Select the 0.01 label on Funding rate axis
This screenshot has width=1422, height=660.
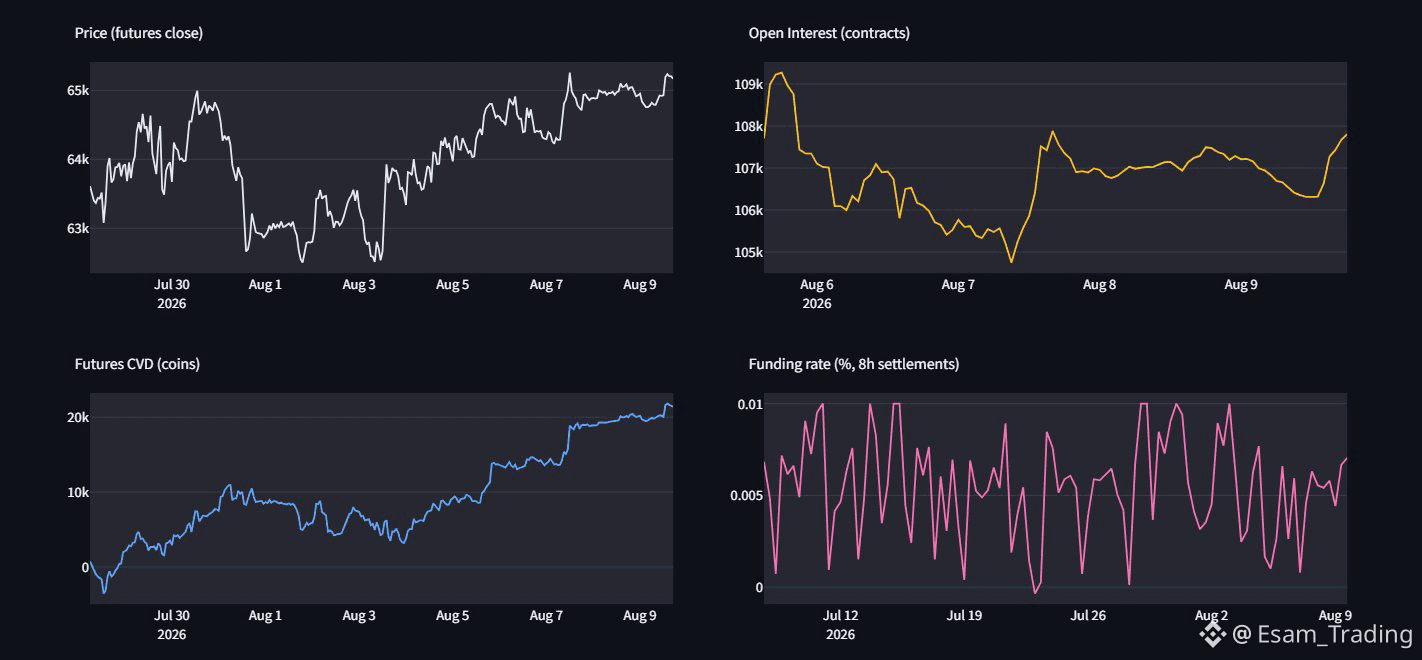pos(750,403)
